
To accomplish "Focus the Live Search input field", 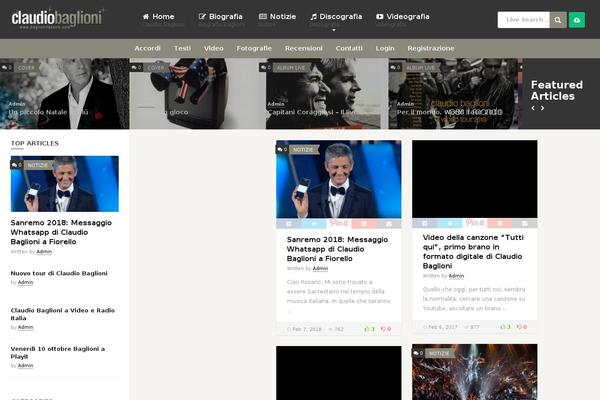I will pos(523,20).
